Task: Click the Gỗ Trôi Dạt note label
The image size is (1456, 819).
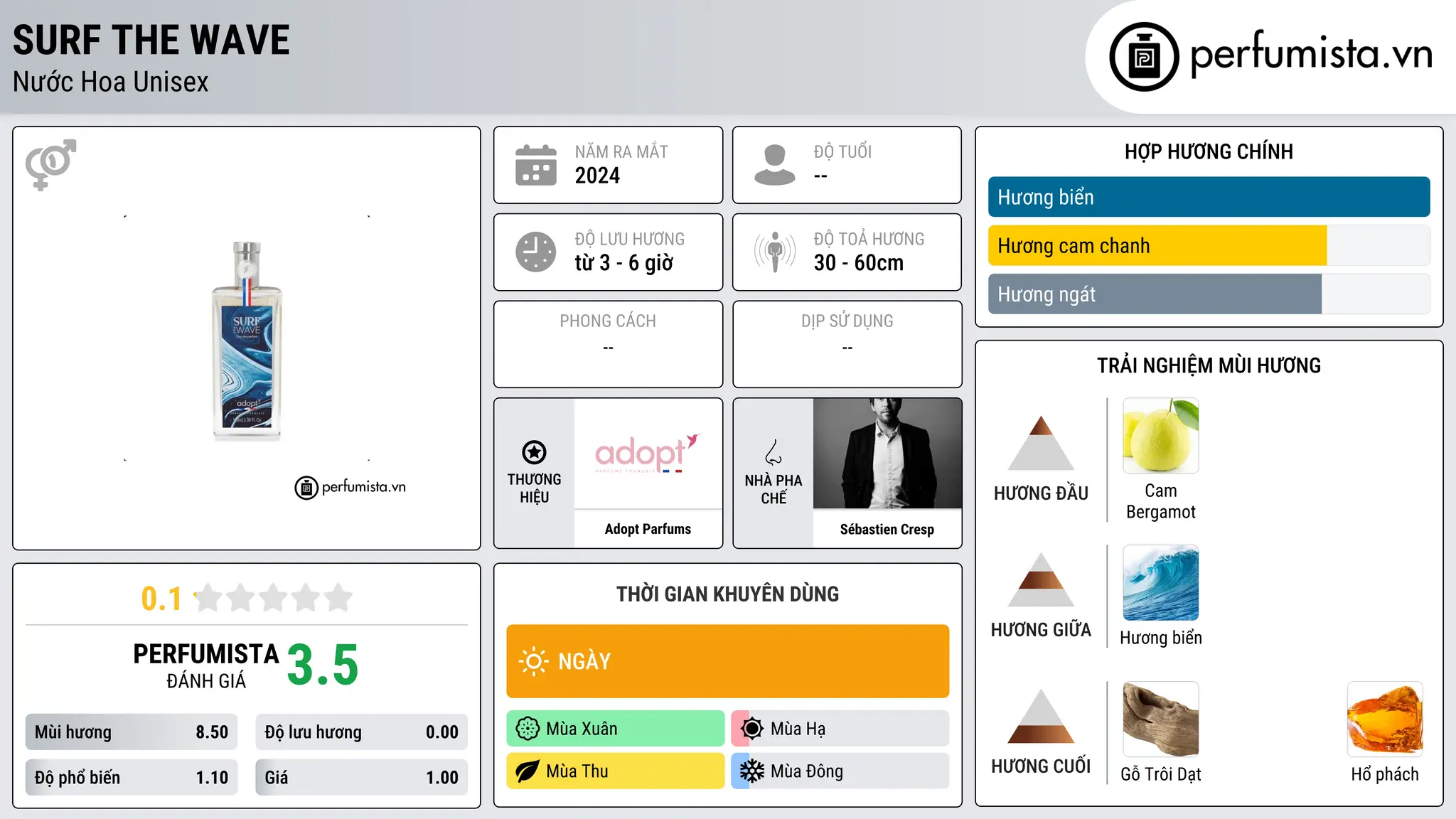Action: click(x=1161, y=774)
